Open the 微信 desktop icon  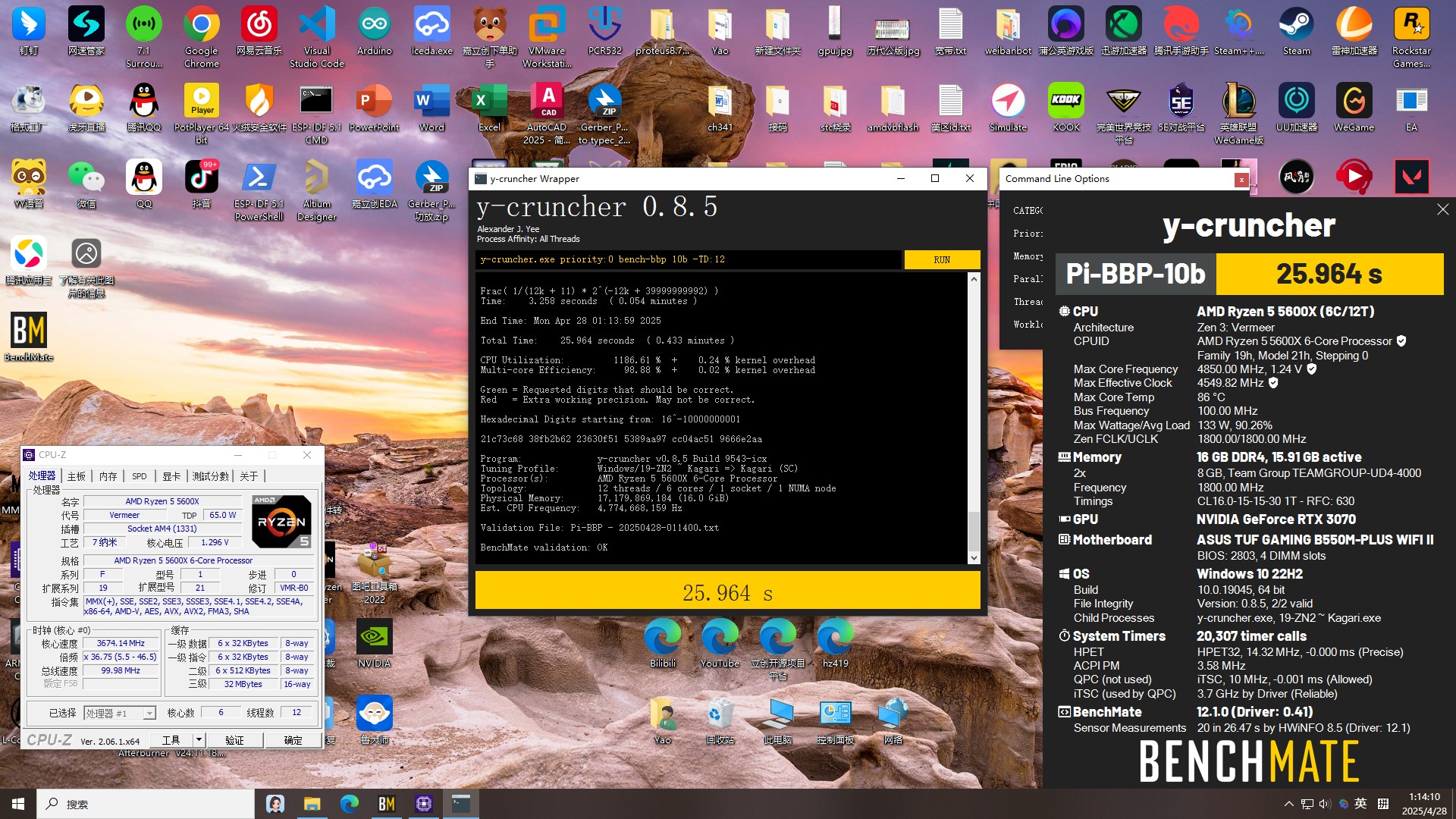click(86, 184)
